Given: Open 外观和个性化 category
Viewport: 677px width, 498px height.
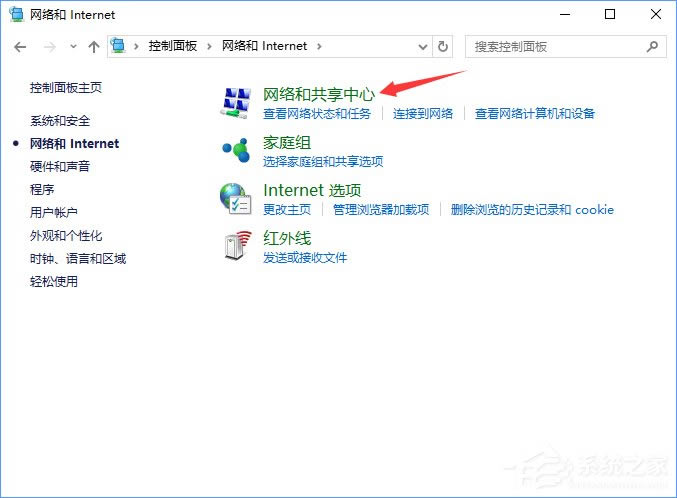Looking at the screenshot, I should tap(66, 235).
